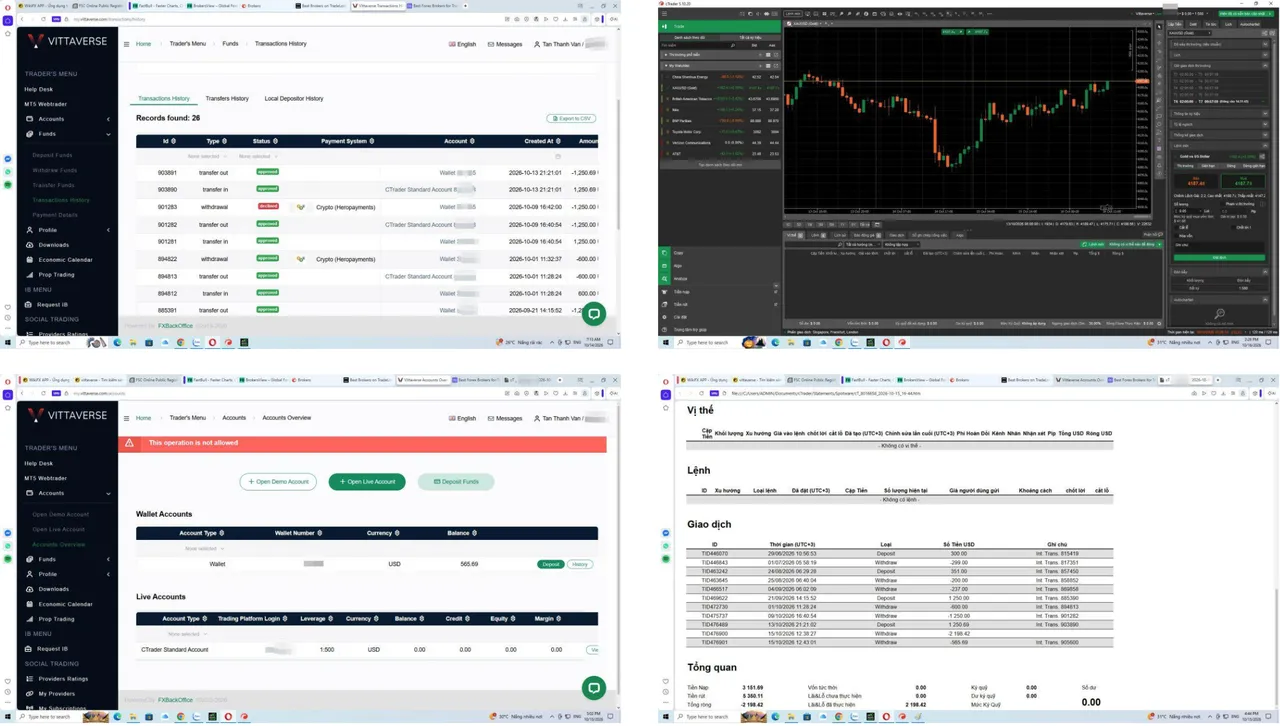Viewport: 1280px width, 726px height.
Task: Click the History button in the Wallet row
Action: coord(580,564)
